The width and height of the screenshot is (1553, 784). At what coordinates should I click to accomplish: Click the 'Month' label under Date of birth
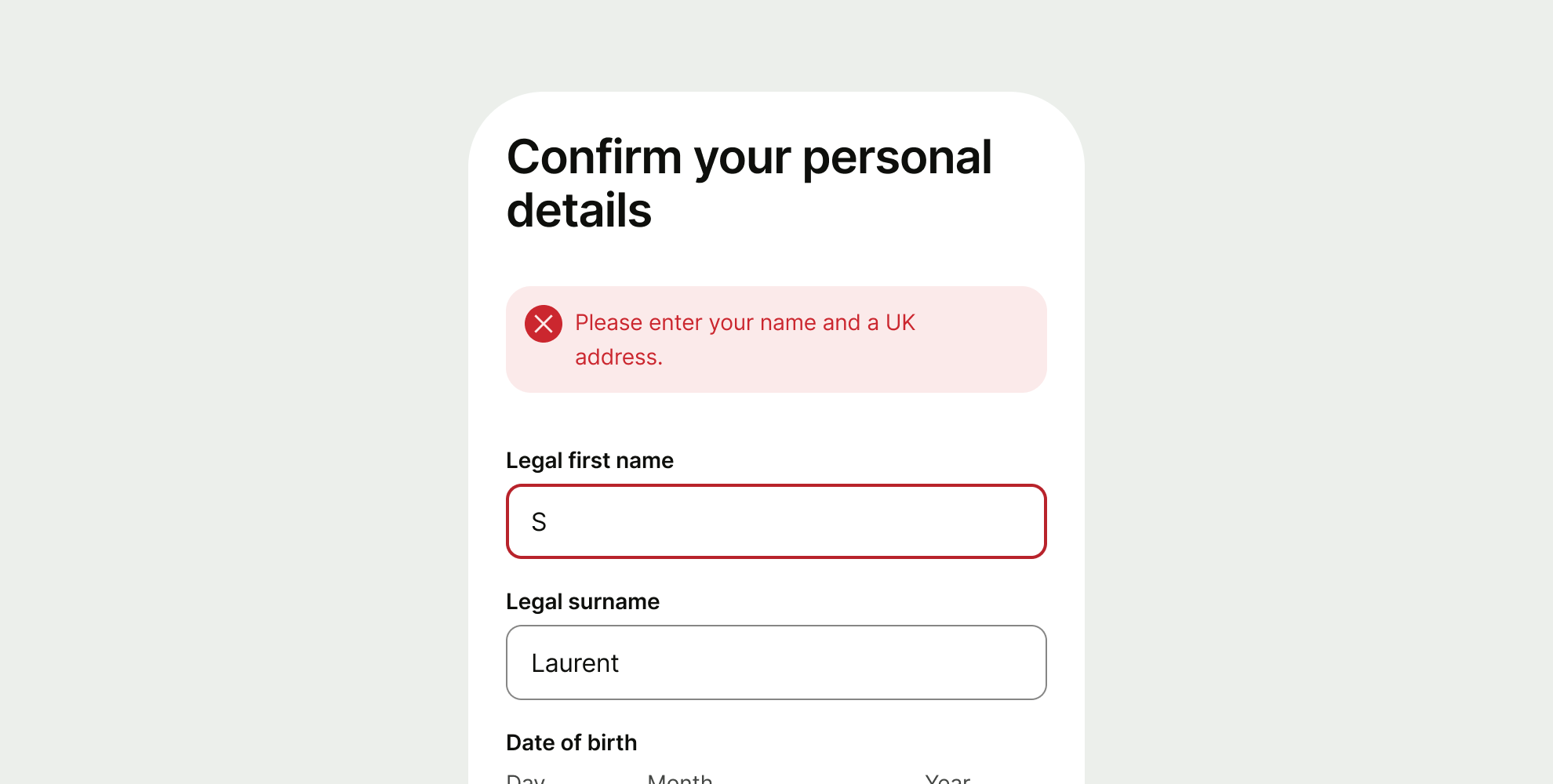coord(679,779)
